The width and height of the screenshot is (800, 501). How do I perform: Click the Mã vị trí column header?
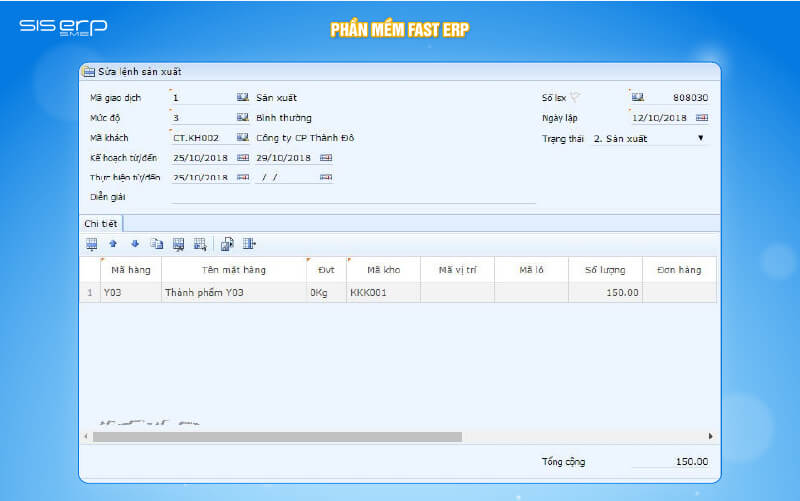click(x=458, y=270)
